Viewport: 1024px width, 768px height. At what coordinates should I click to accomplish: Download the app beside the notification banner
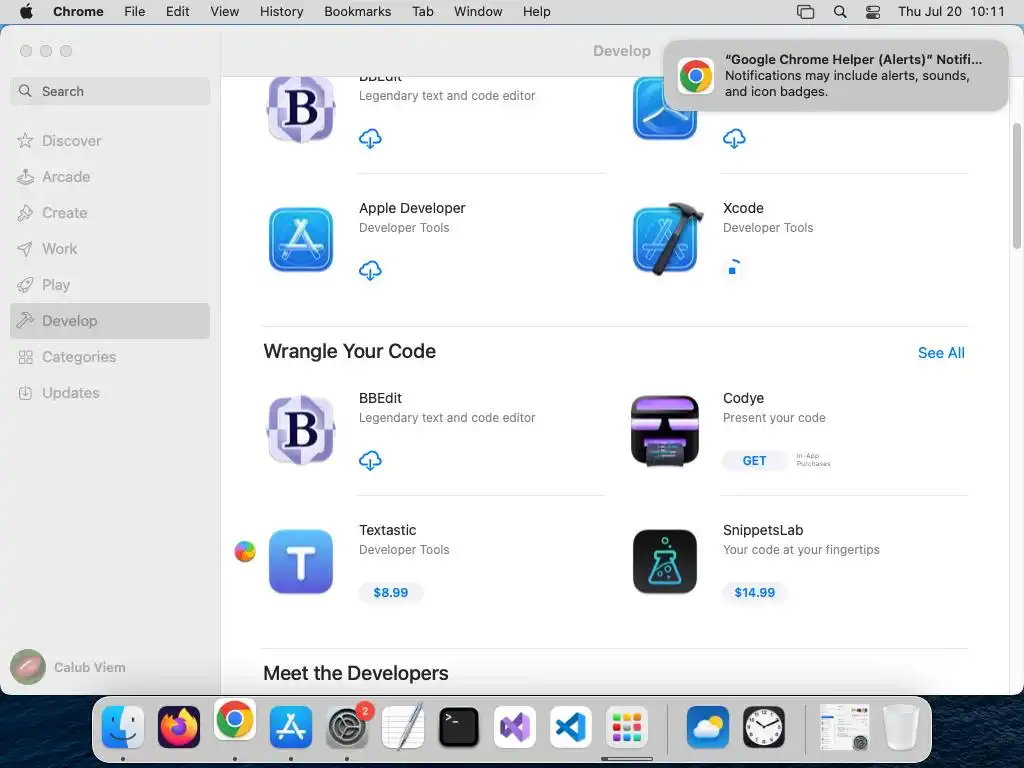[734, 138]
